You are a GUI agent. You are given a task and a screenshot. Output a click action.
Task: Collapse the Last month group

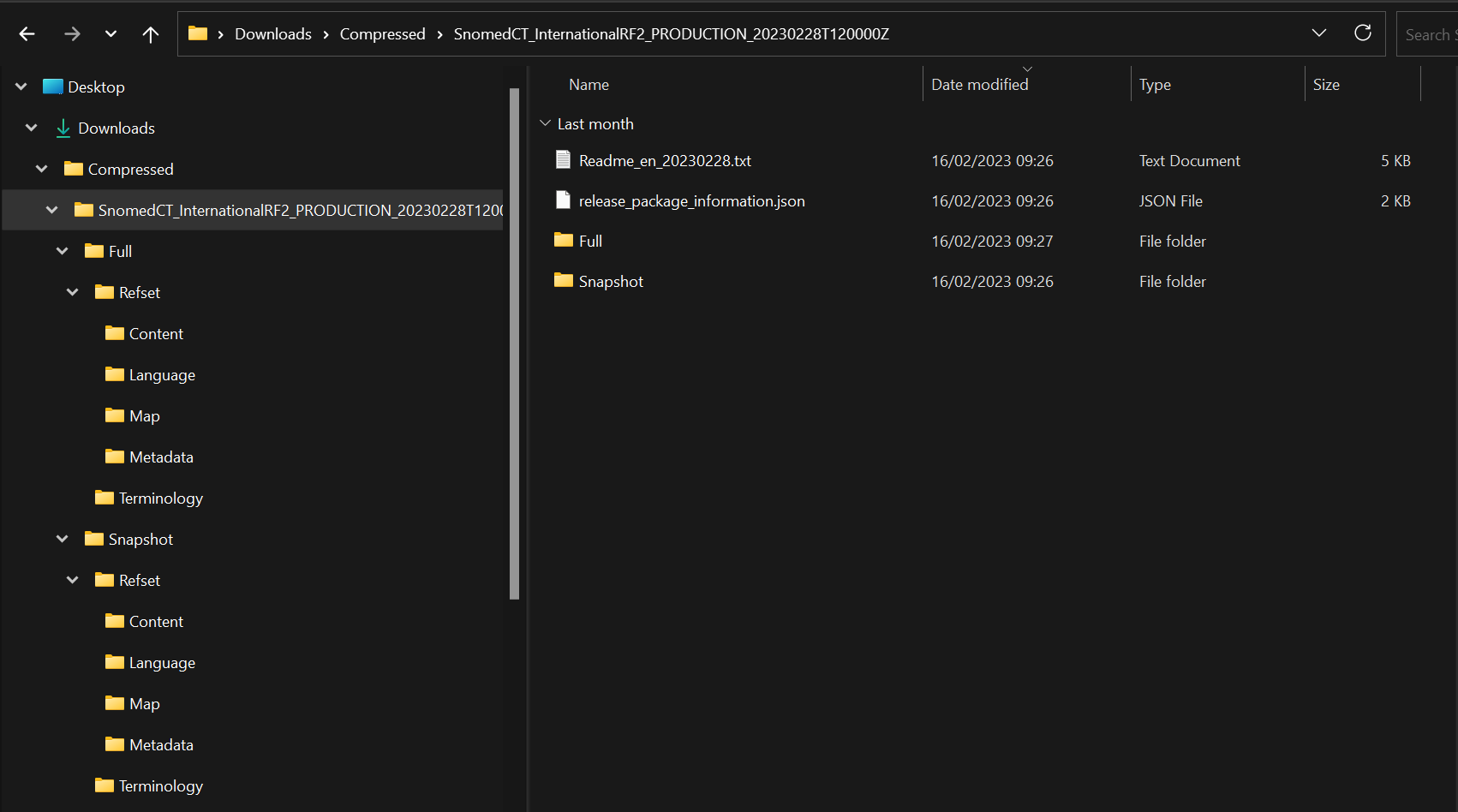(x=545, y=123)
